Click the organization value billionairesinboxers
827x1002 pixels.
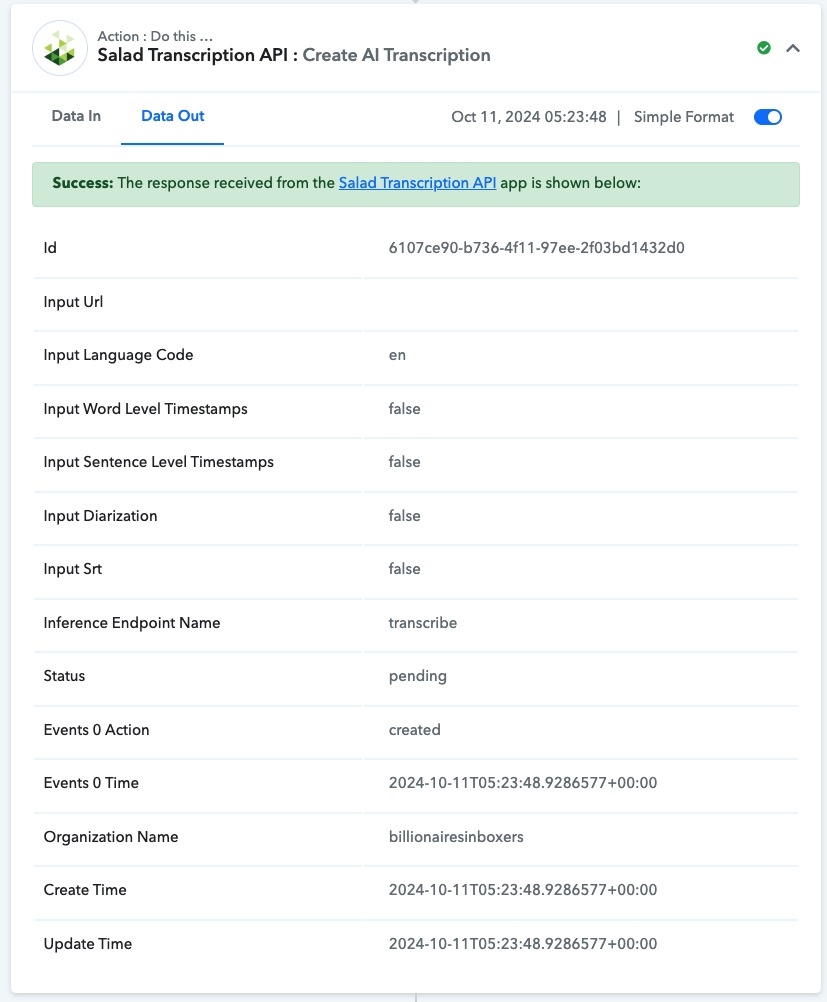tap(456, 837)
